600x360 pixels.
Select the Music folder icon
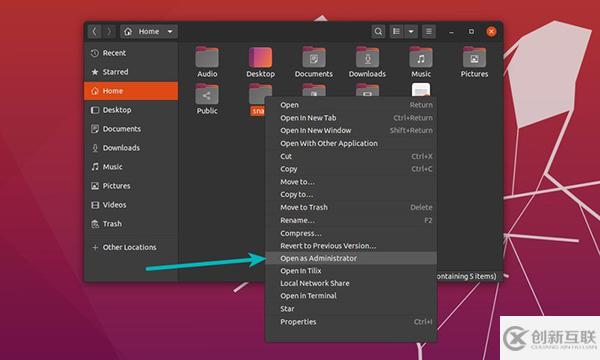click(421, 57)
